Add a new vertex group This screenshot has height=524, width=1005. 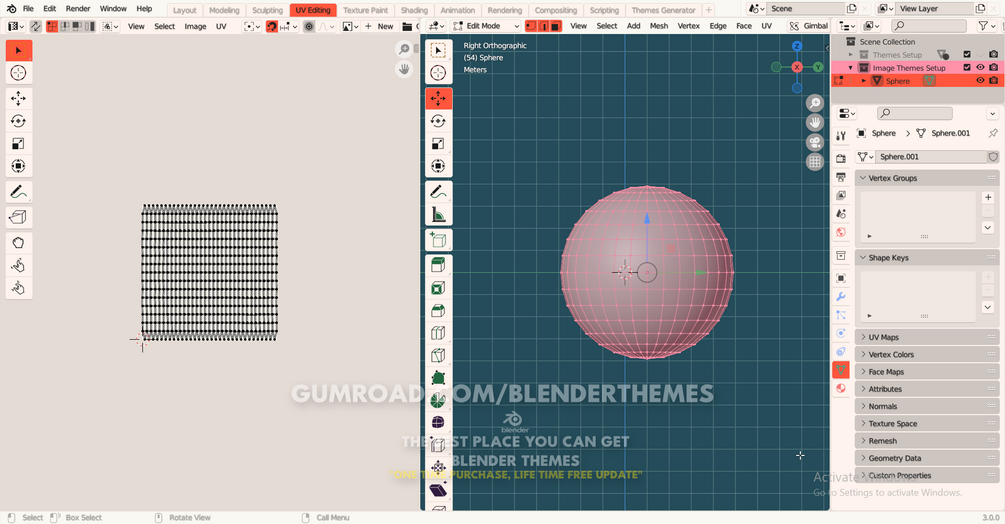[x=988, y=197]
